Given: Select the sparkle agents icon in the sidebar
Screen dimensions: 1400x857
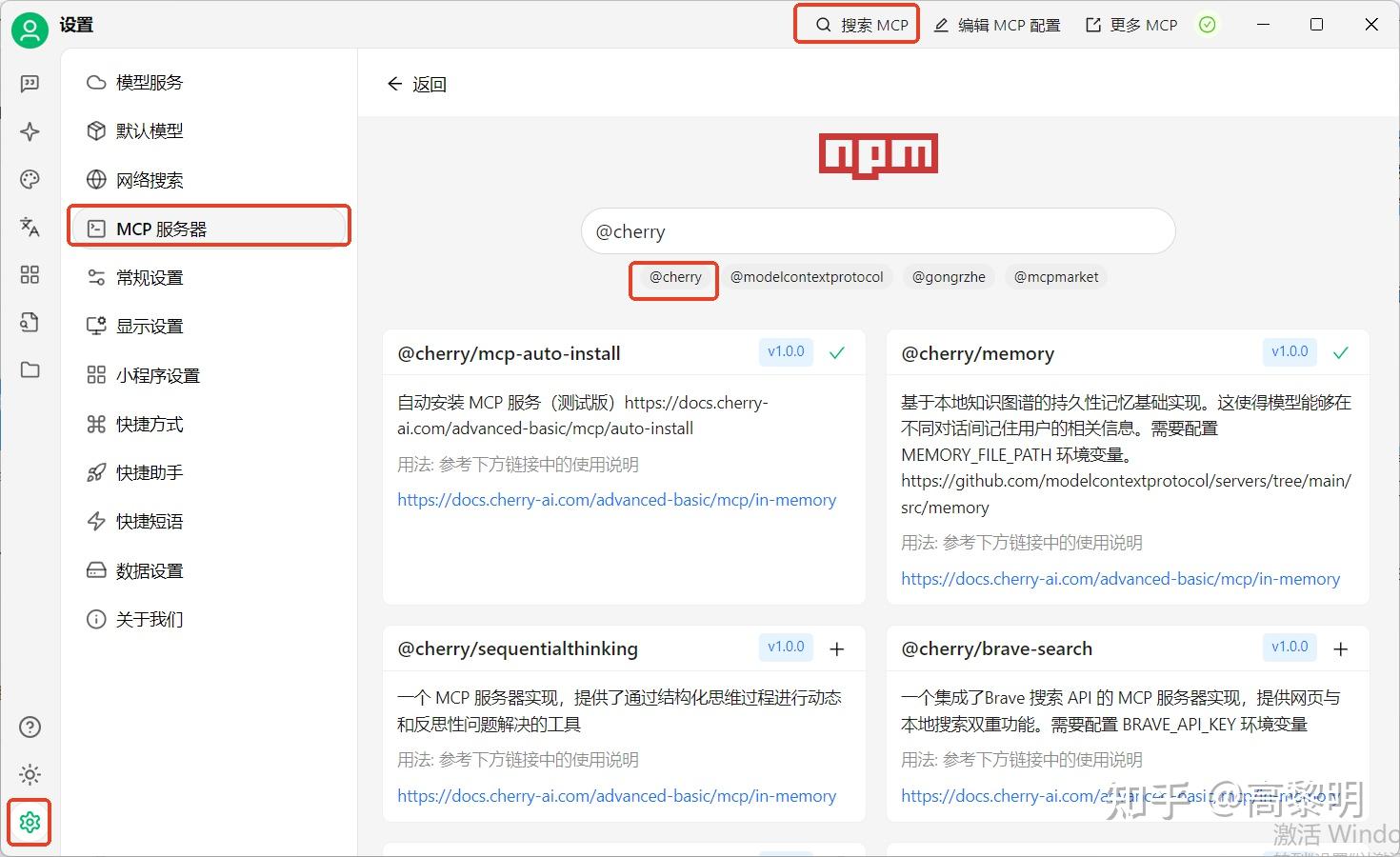Looking at the screenshot, I should click(x=30, y=131).
